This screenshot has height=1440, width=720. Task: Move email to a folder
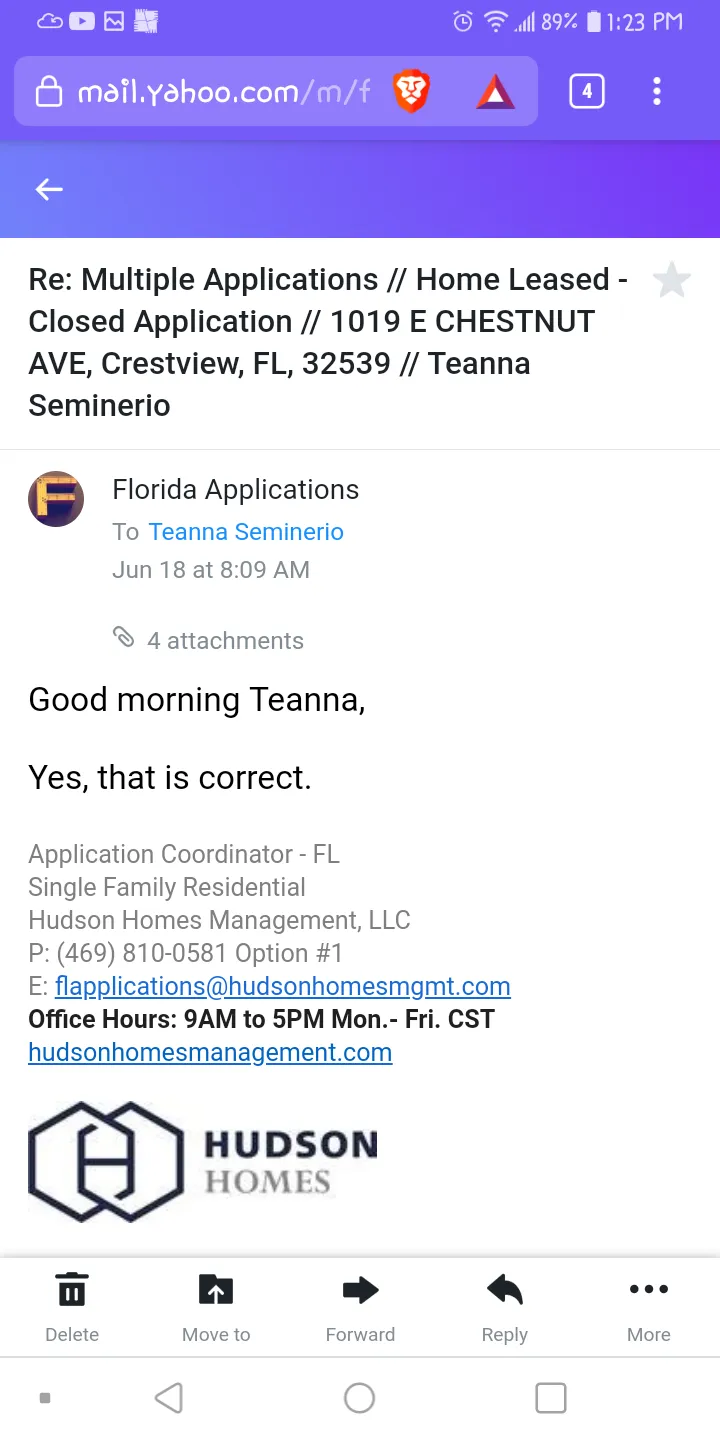216,1306
